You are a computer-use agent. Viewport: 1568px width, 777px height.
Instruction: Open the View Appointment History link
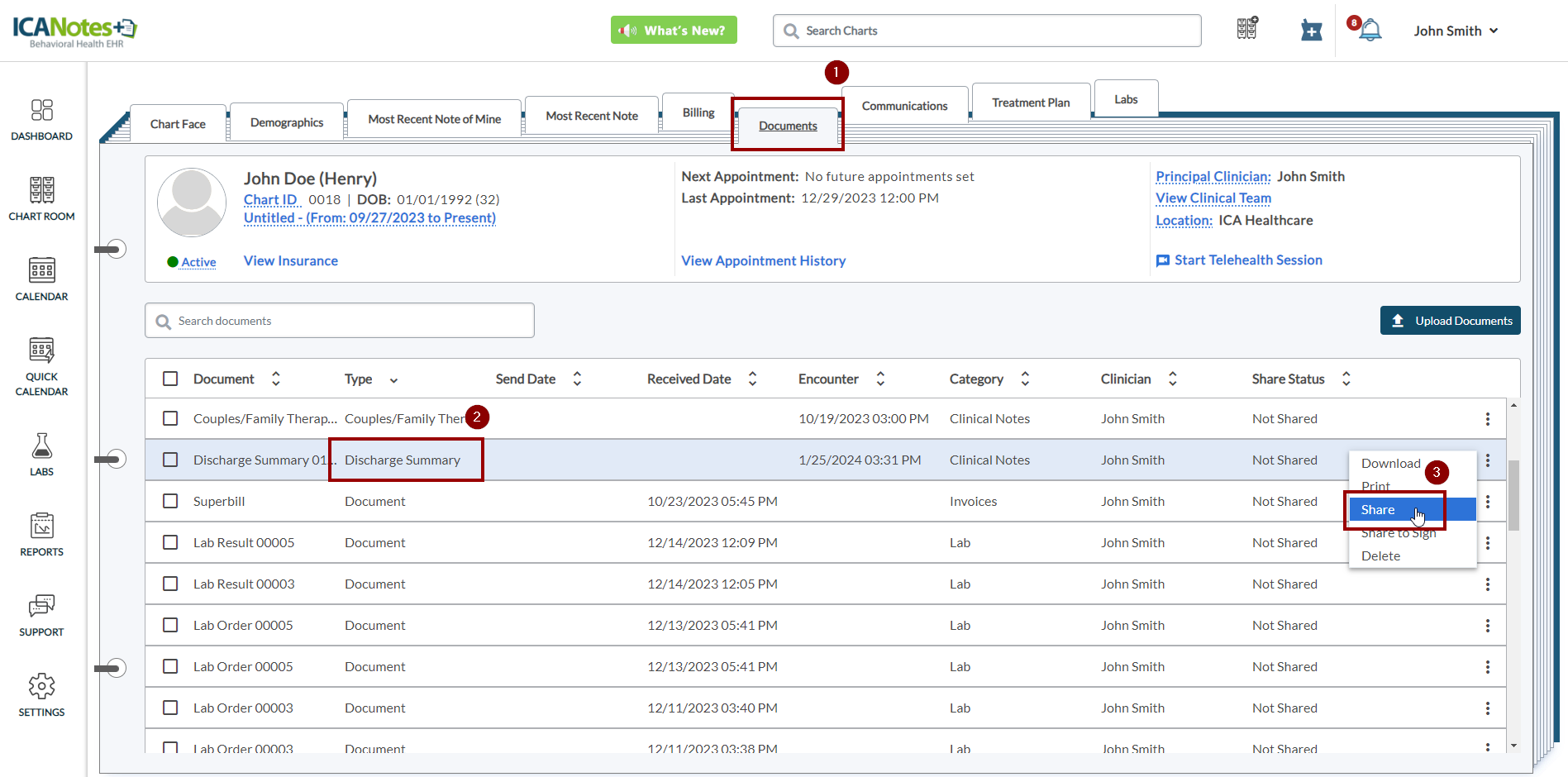[x=763, y=260]
